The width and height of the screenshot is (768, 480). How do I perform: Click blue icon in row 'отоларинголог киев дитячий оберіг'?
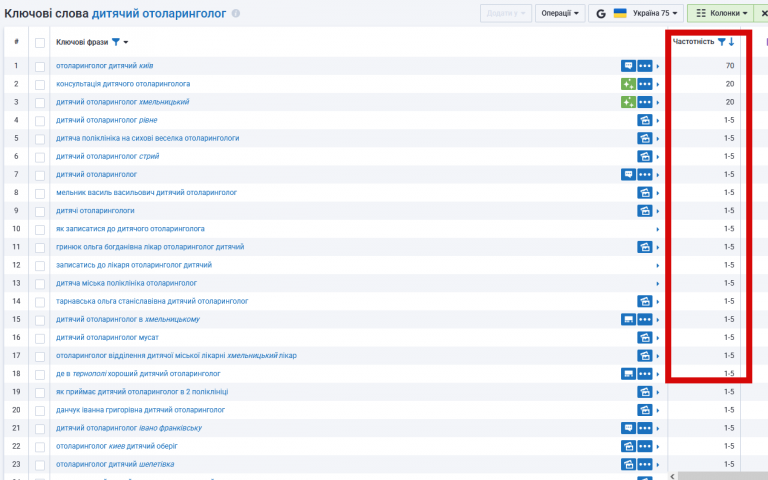pos(628,446)
